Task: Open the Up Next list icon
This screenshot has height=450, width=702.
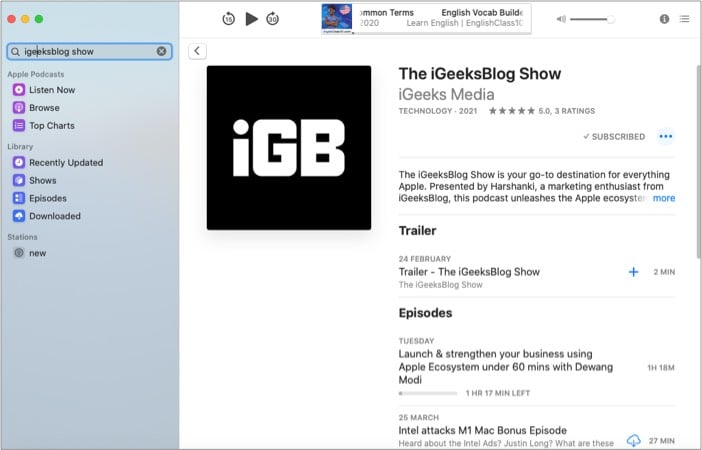Action: (x=684, y=19)
